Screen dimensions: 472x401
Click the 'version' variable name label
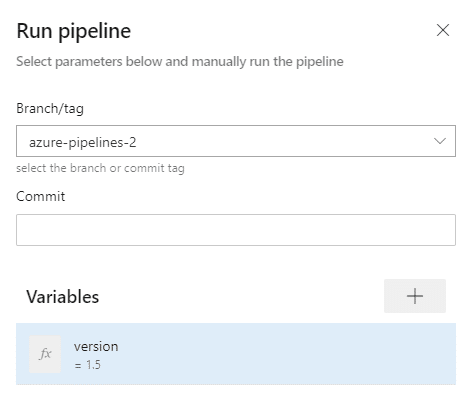[x=96, y=347]
